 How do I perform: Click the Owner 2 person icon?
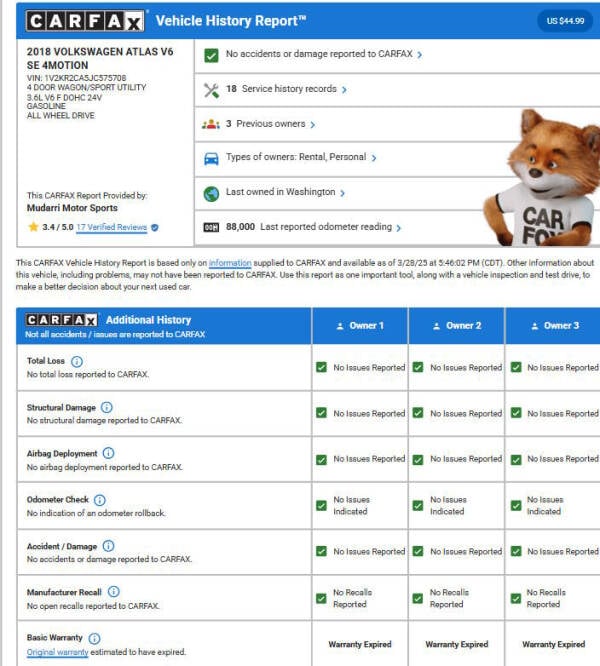tap(436, 326)
